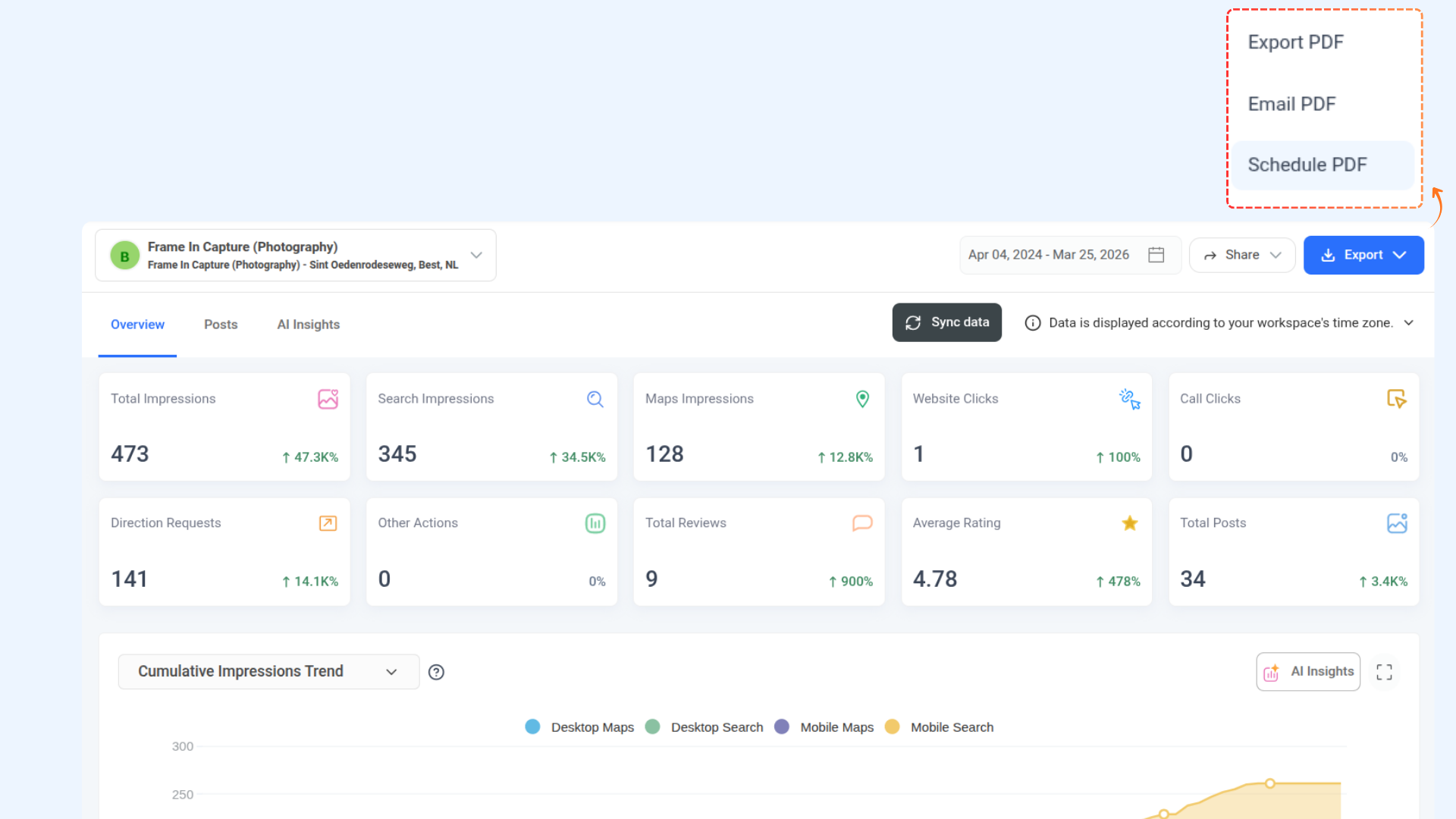Click AI Insights button on chart
The image size is (1456, 819).
(1308, 672)
